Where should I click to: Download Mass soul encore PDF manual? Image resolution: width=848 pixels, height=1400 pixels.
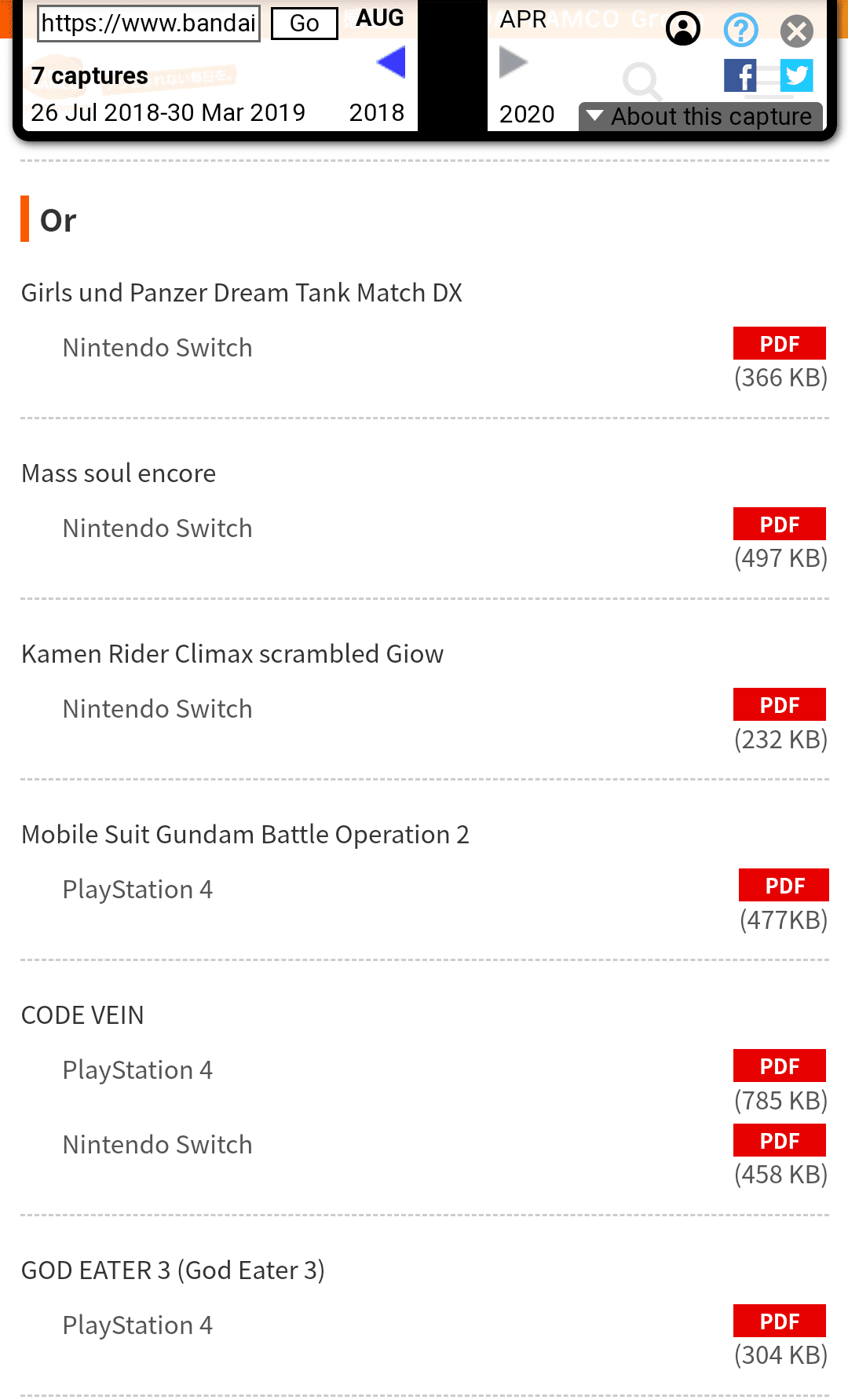(x=779, y=525)
